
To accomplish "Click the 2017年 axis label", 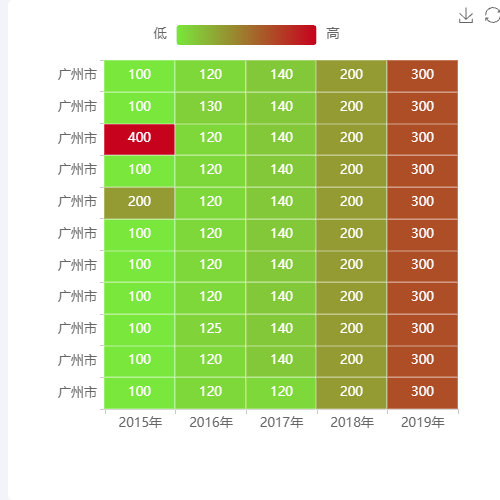I will pyautogui.click(x=282, y=422).
